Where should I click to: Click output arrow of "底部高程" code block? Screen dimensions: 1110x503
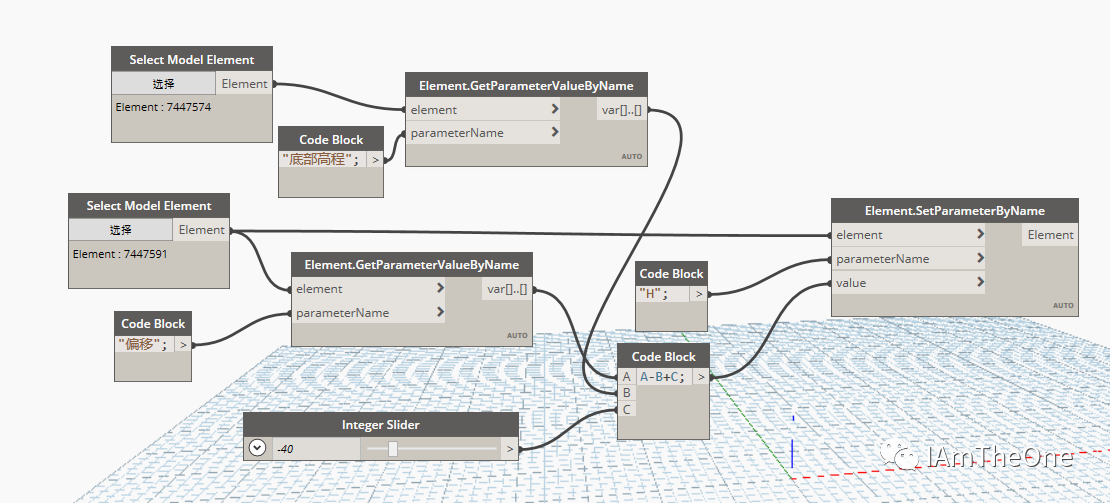click(375, 160)
